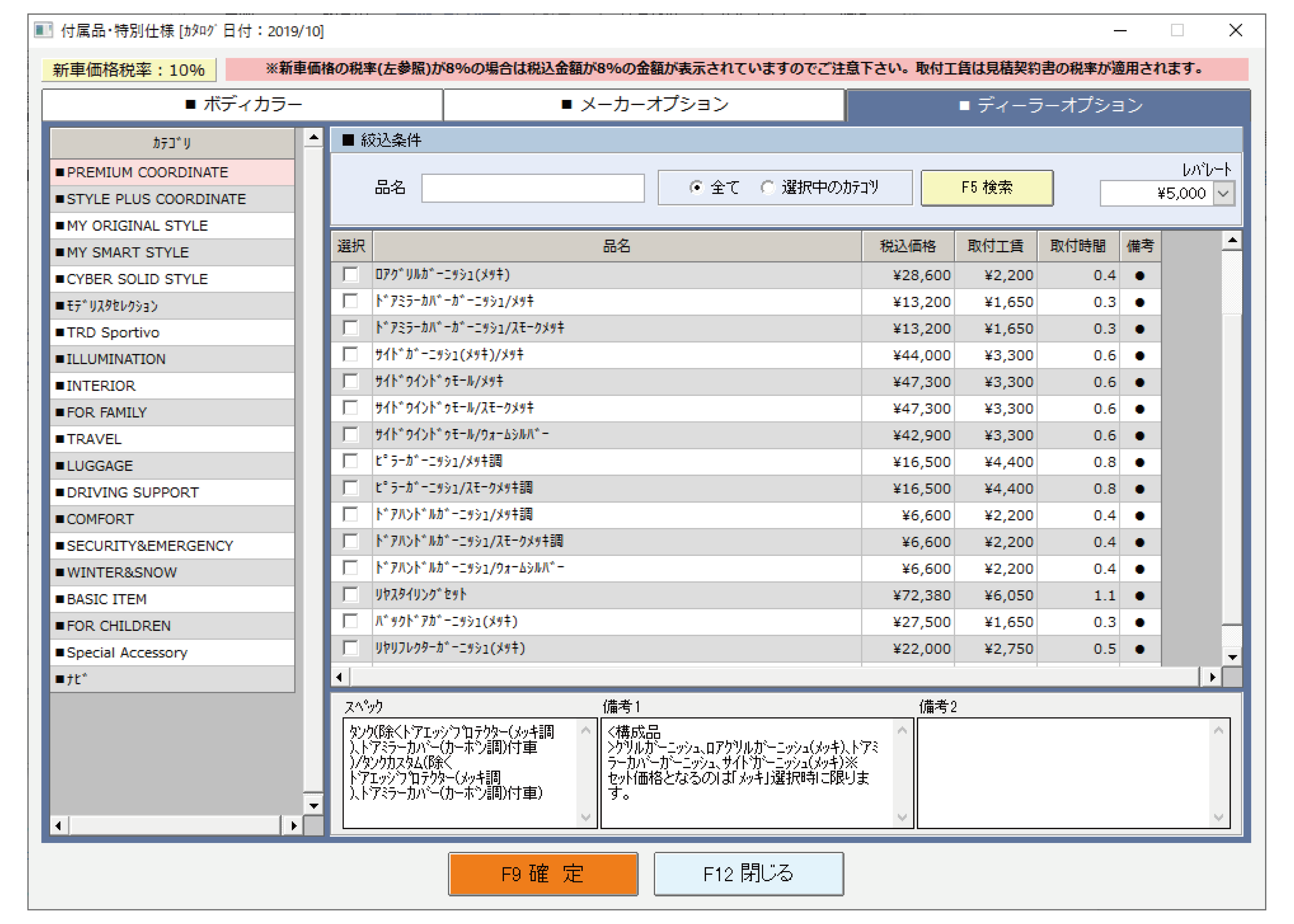Click the 税込価格 column header

(908, 246)
